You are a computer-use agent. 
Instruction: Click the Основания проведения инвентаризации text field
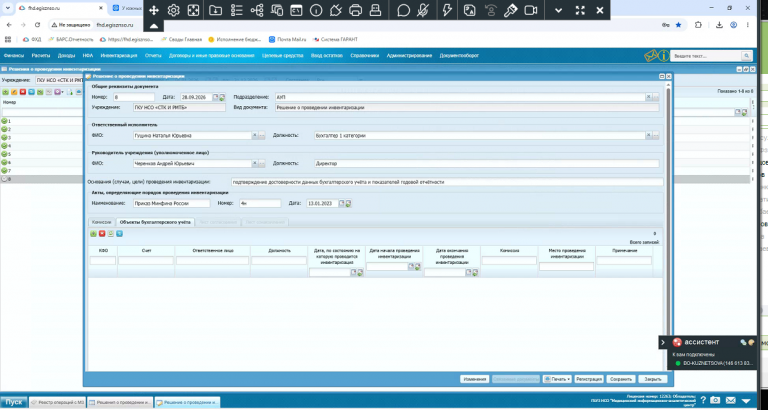[x=447, y=182]
